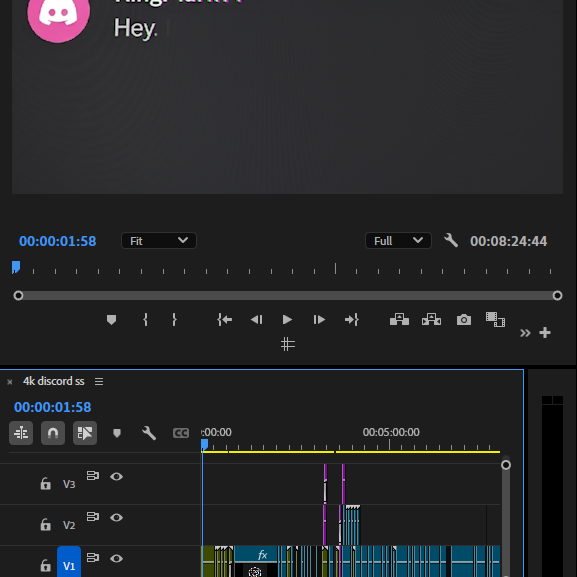Export frame with the camera icon
Screen dimensions: 577x577
click(x=464, y=319)
